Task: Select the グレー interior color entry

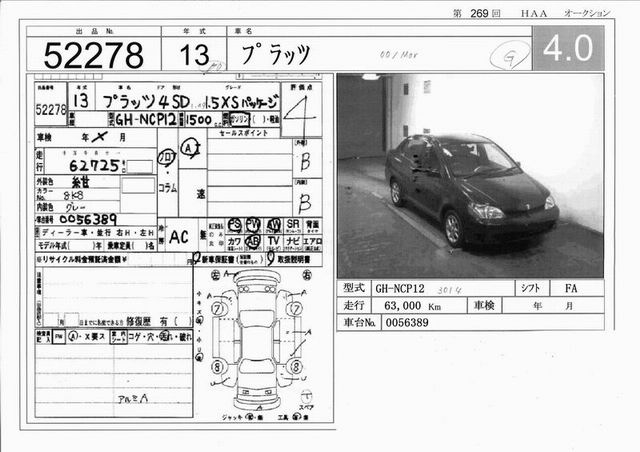Action: (x=76, y=207)
